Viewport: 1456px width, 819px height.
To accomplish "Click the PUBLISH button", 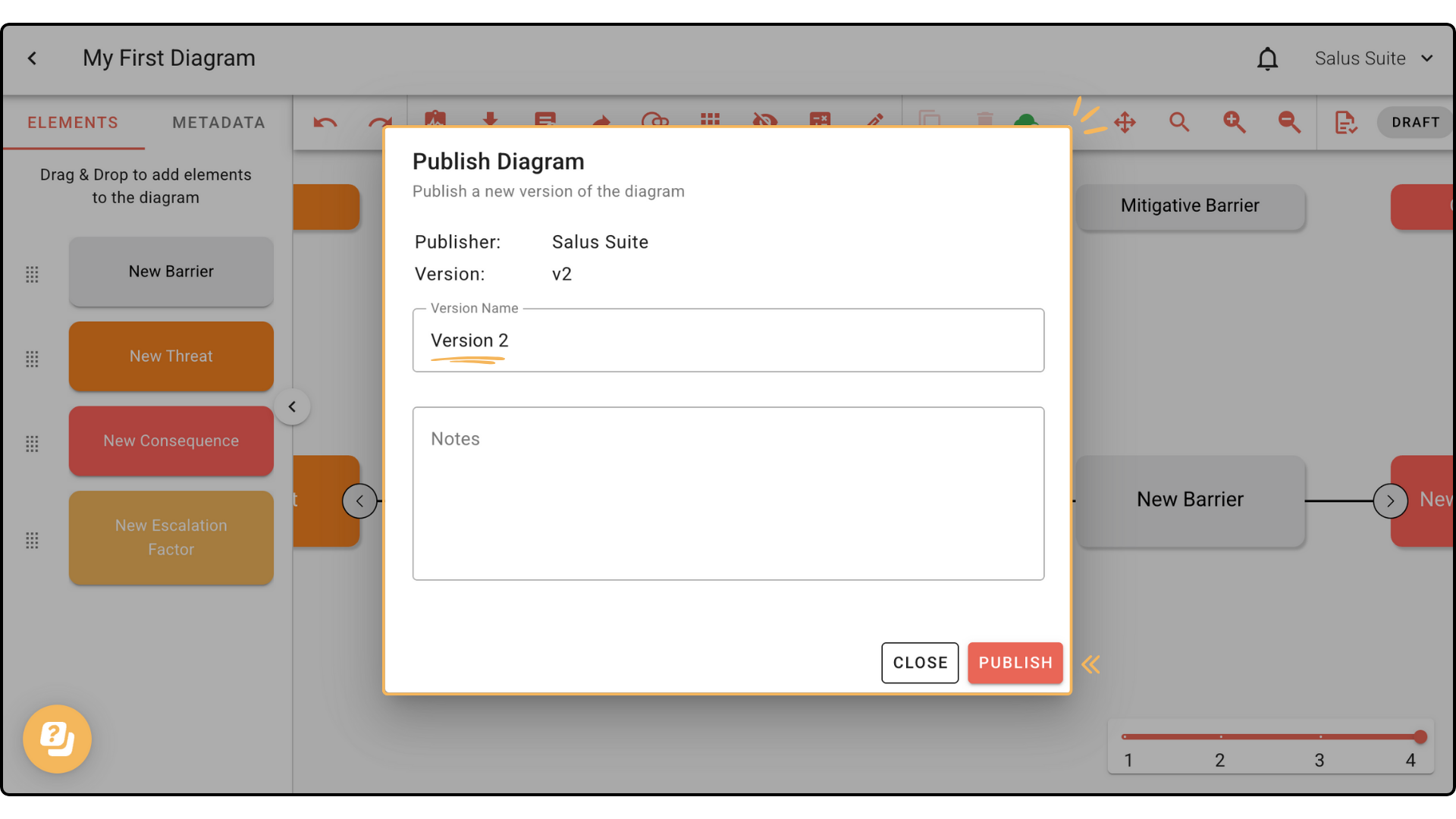I will tap(1015, 662).
